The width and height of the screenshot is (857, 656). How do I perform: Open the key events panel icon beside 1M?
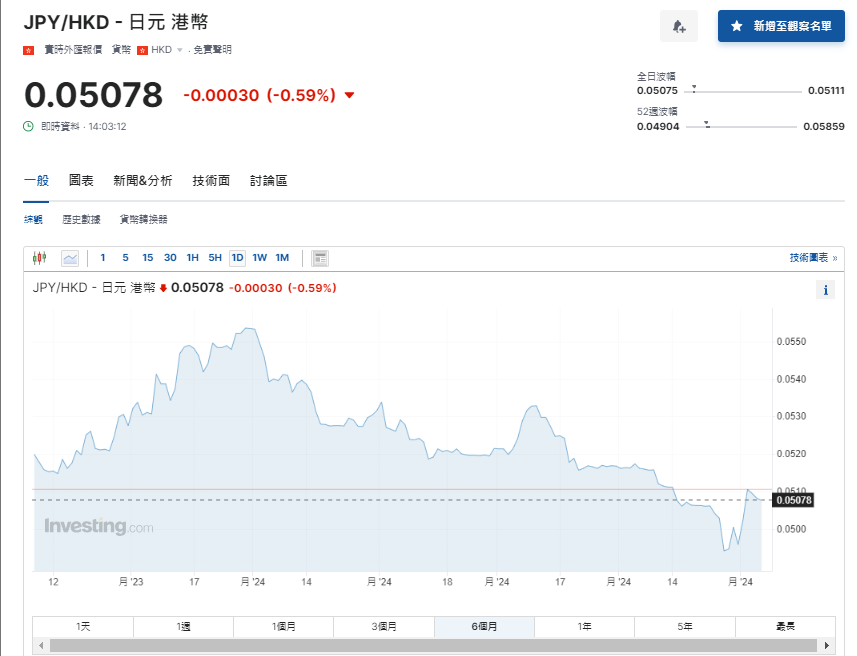(320, 257)
